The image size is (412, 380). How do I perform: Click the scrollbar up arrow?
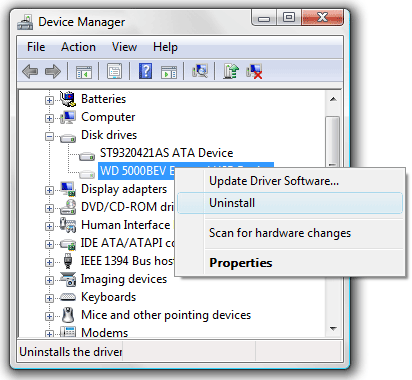point(333,99)
